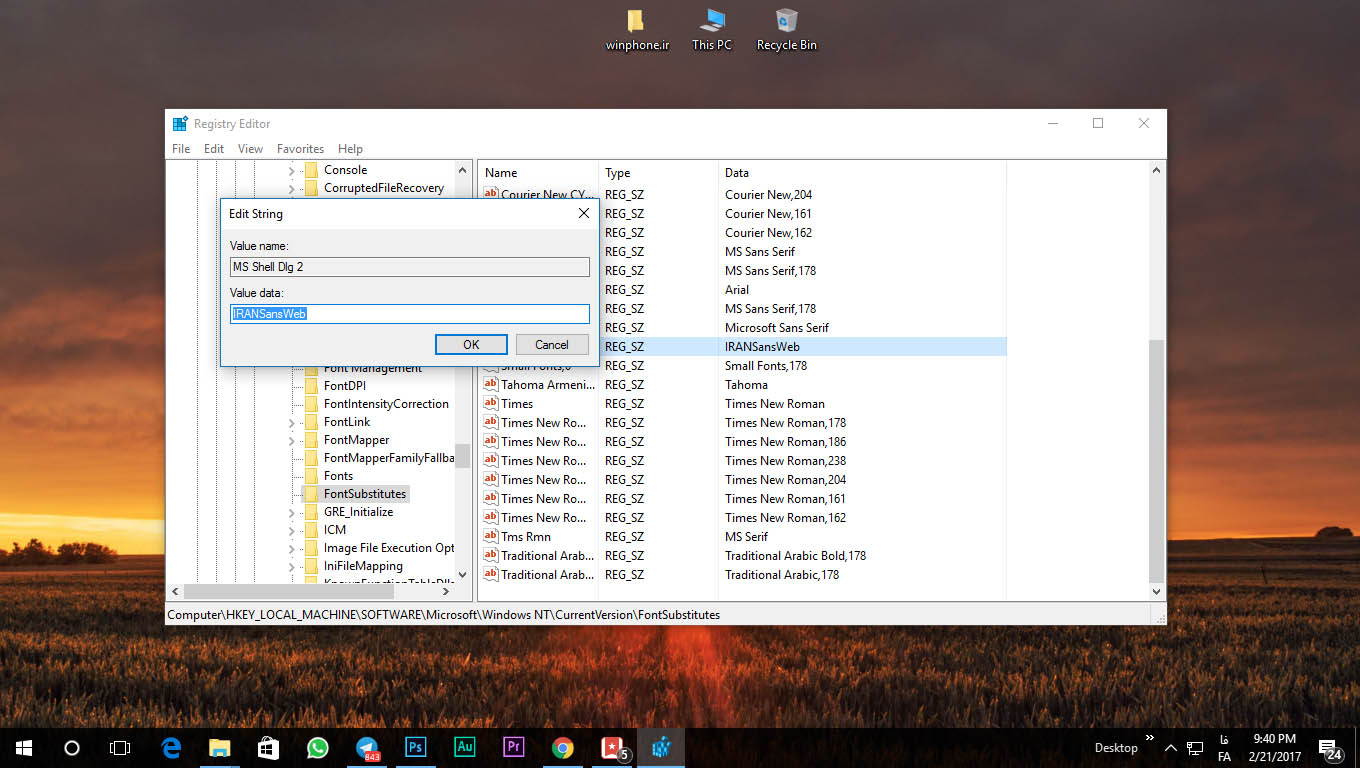The height and width of the screenshot is (768, 1360).
Task: Select the FontMapperFamilyFallback key
Action: click(x=388, y=458)
